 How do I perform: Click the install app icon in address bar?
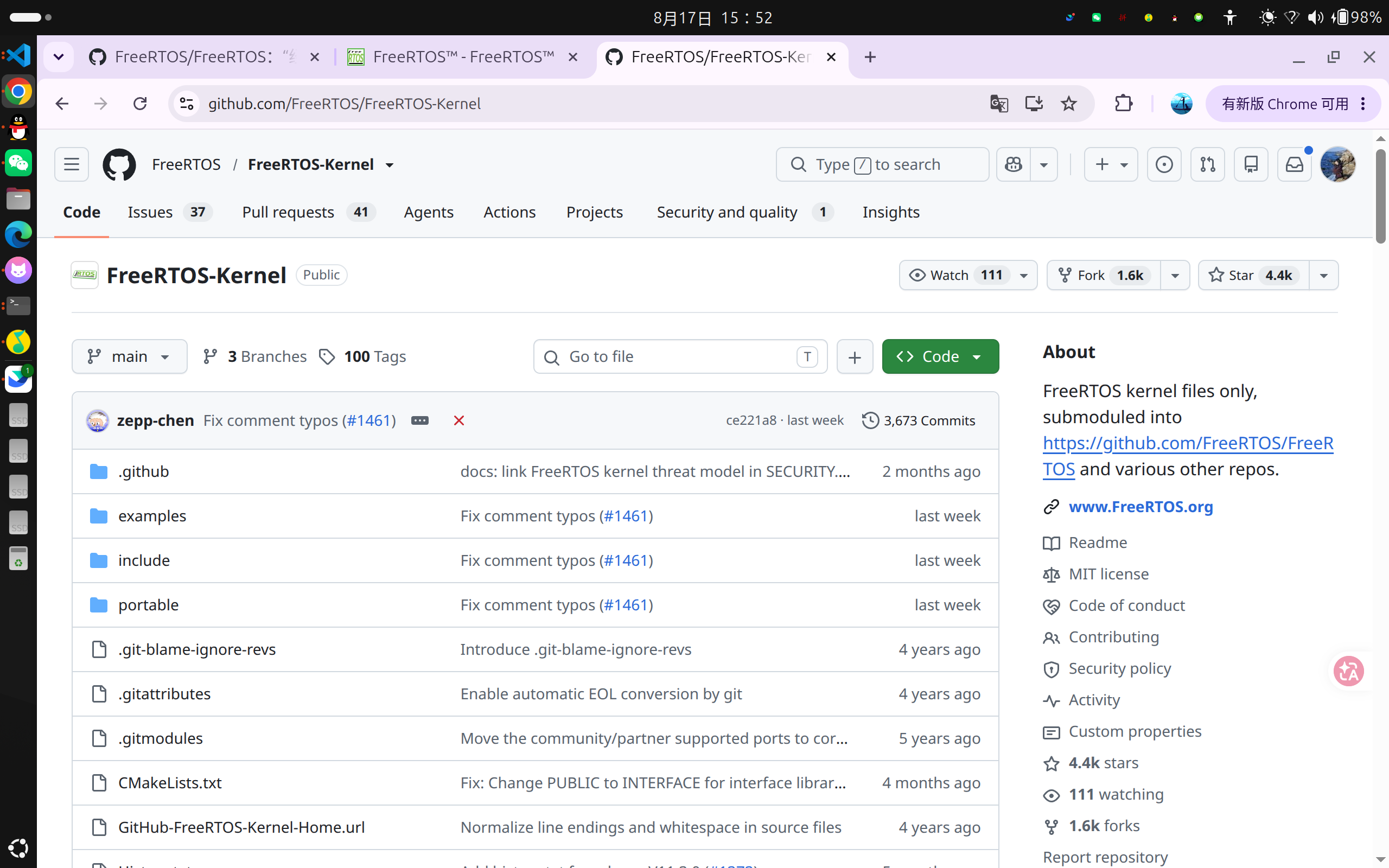pos(1034,104)
